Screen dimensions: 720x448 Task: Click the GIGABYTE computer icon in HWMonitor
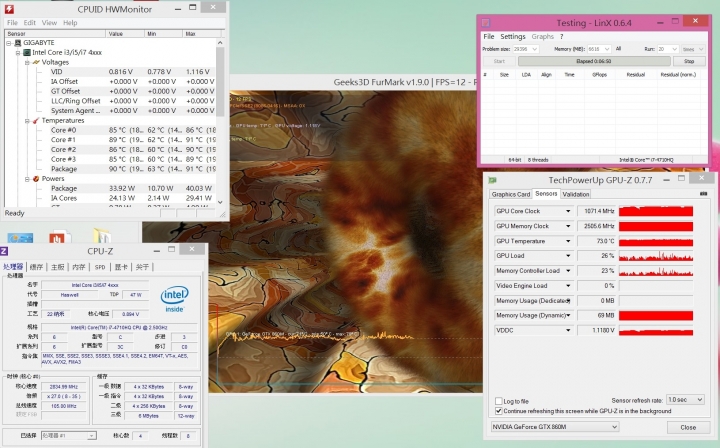coord(18,43)
